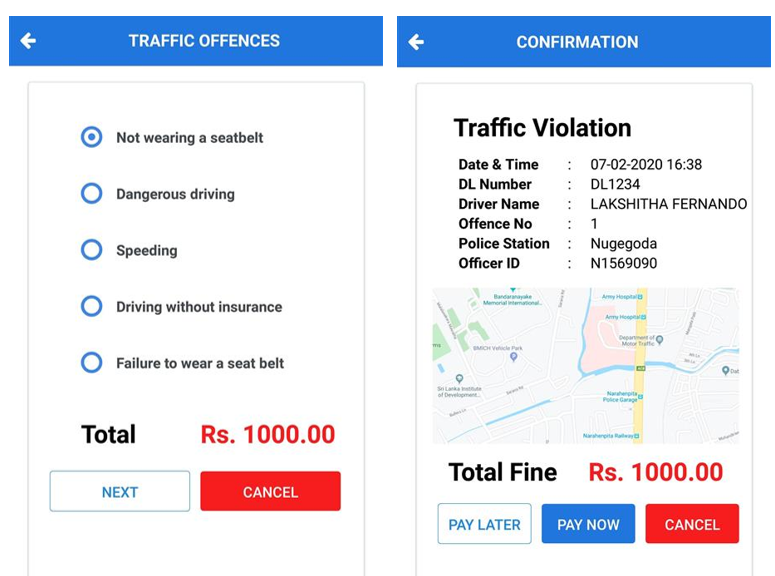Cancel the traffic violation confirmation

tap(692, 524)
